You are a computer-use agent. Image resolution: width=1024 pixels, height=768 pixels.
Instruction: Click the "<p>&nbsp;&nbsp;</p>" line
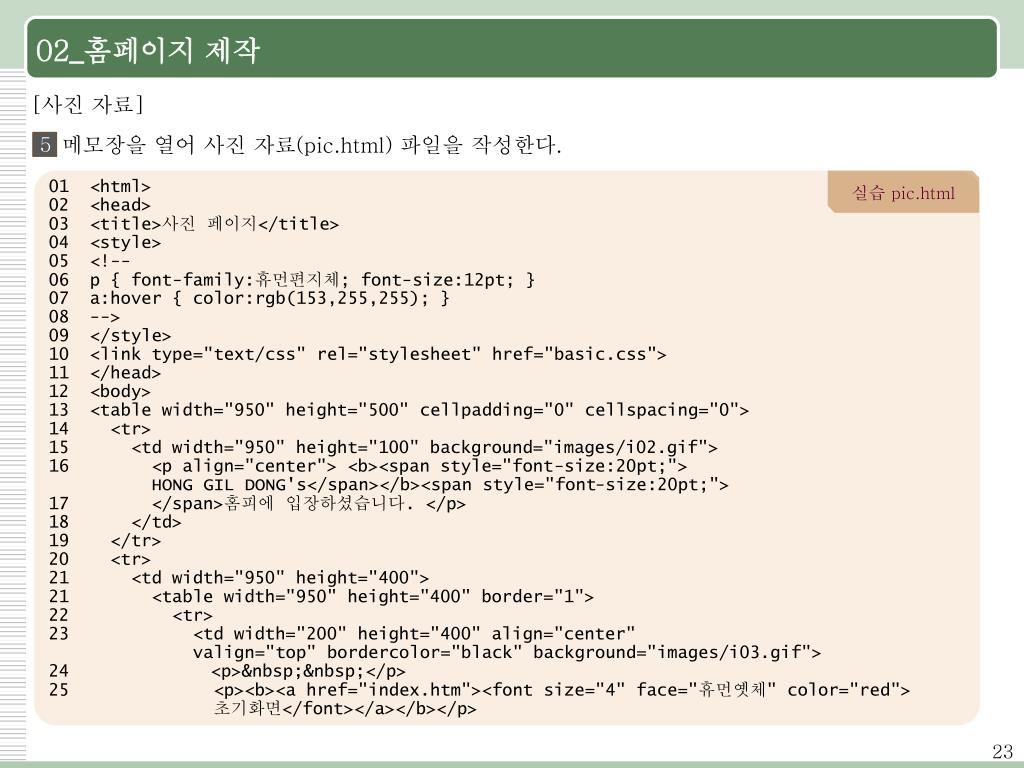coord(310,671)
